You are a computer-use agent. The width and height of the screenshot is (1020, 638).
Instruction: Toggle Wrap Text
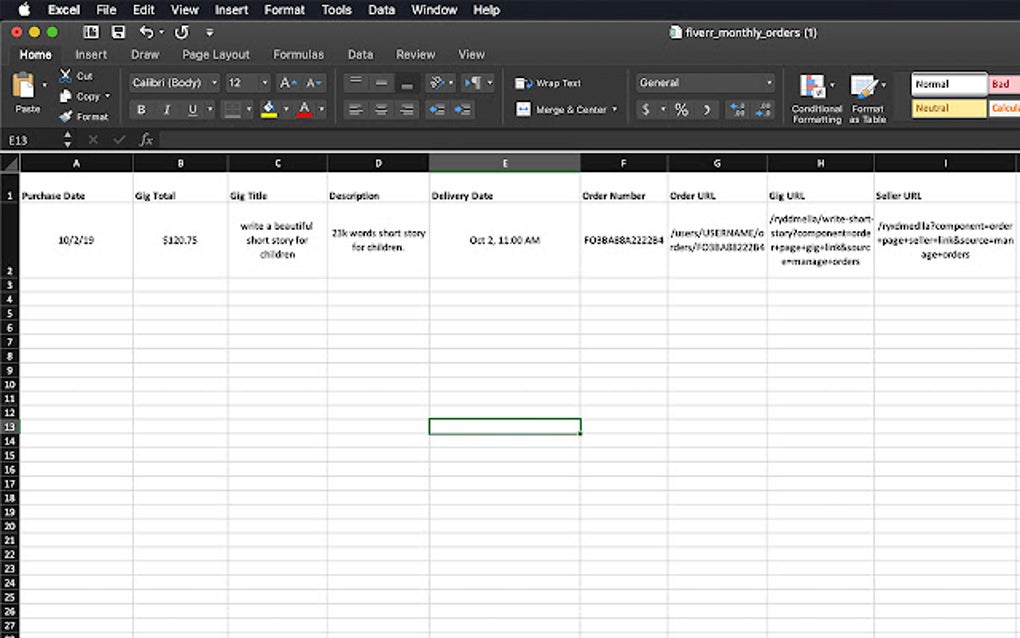548,83
